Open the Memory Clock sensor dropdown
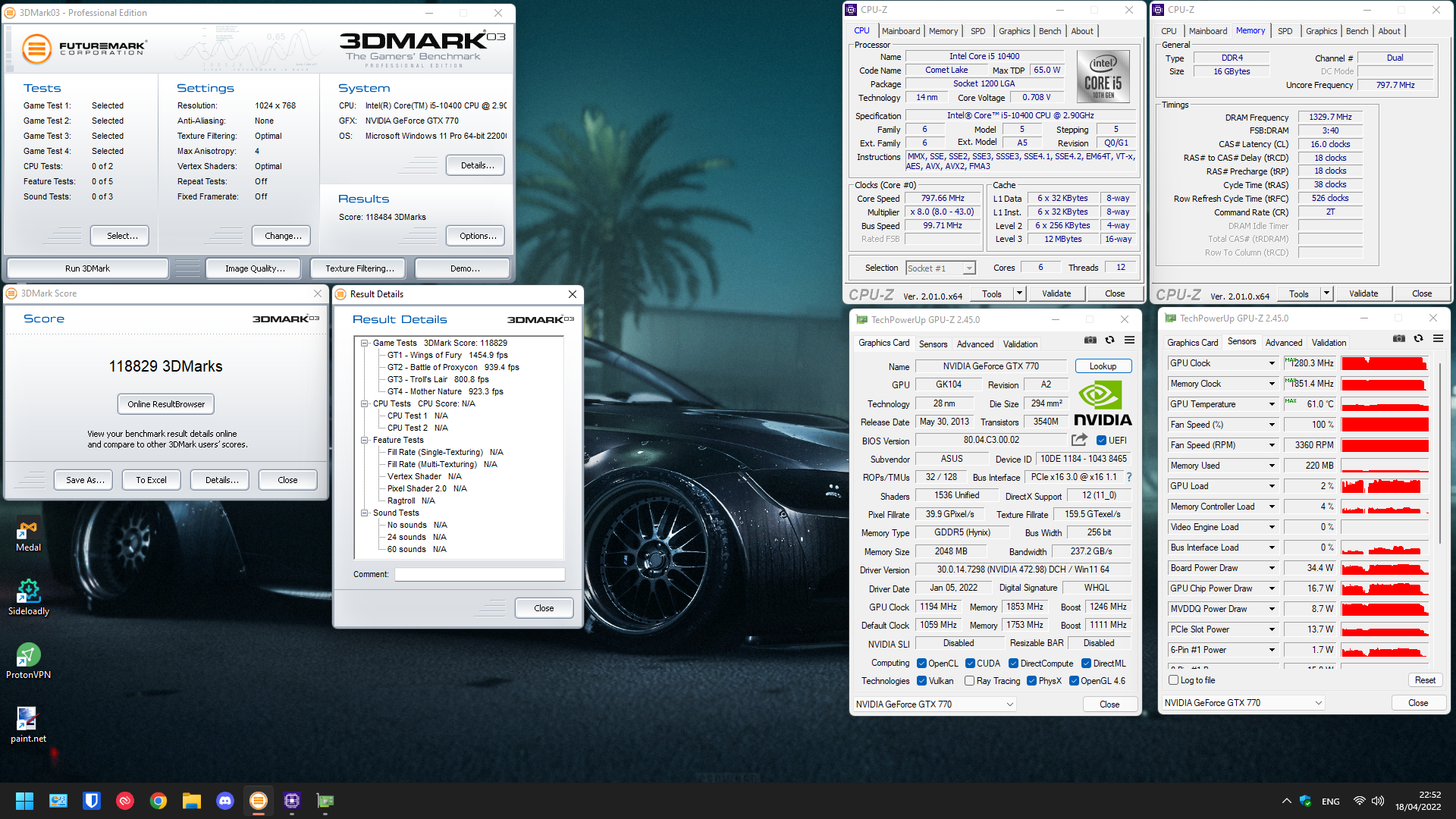The image size is (1456, 819). 1272,384
